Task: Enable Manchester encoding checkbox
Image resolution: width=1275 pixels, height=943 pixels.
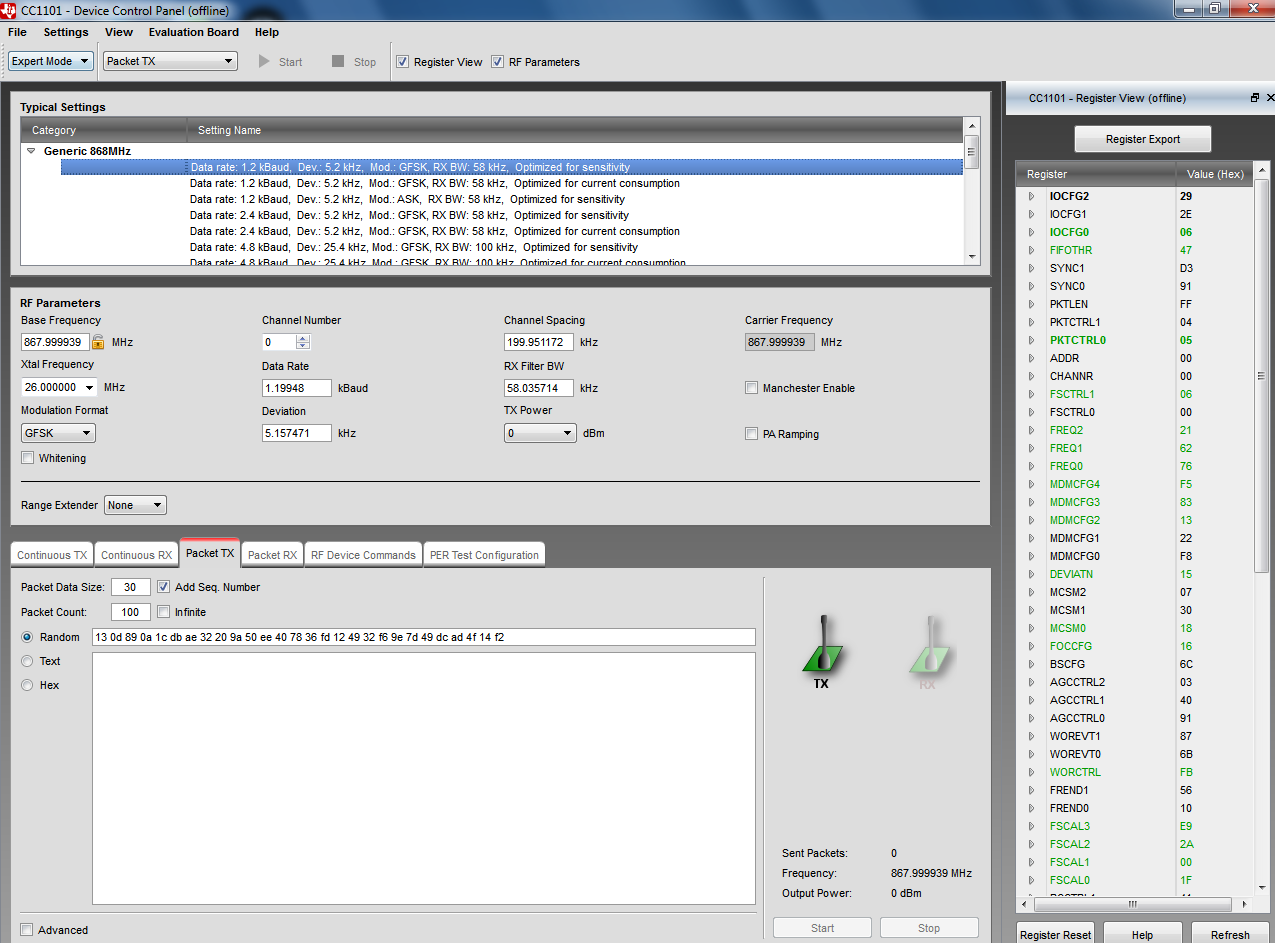Action: pos(751,388)
